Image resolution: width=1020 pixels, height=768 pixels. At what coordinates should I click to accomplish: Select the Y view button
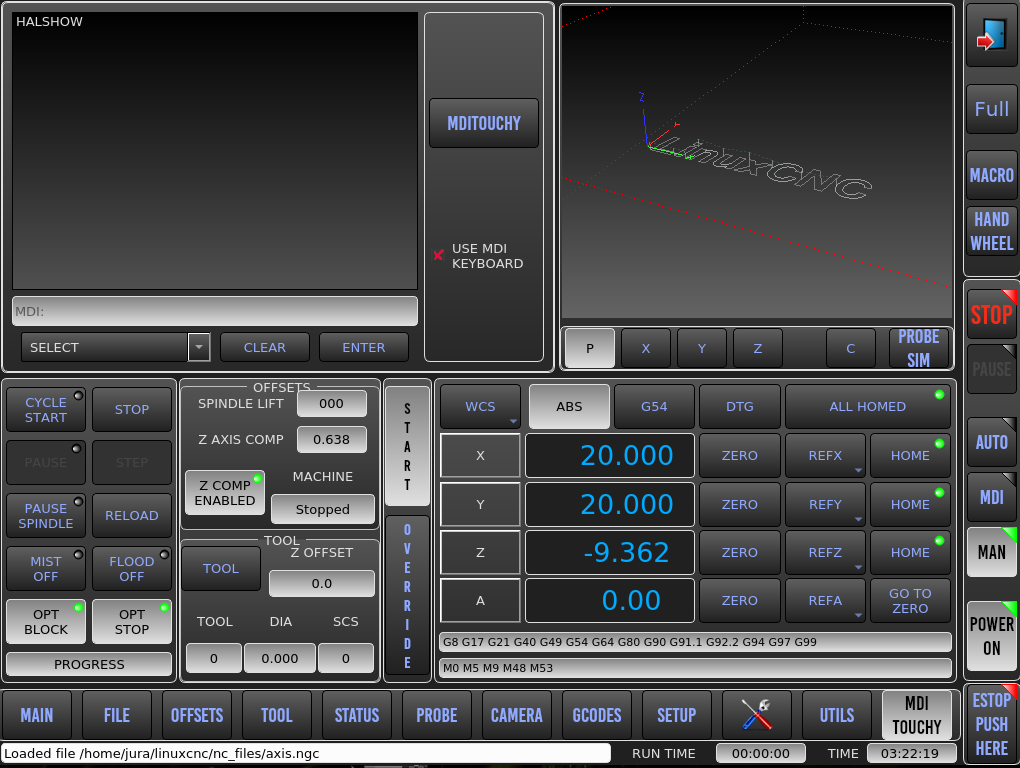tap(702, 348)
